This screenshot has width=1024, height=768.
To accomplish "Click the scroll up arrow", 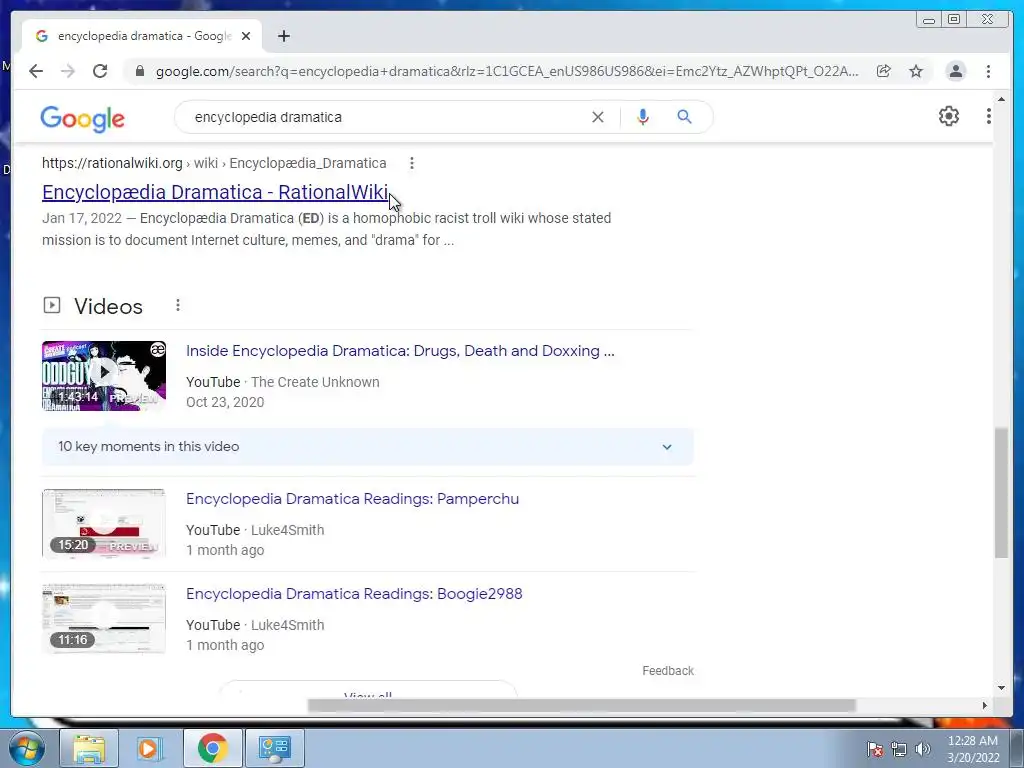I will click(x=1001, y=99).
